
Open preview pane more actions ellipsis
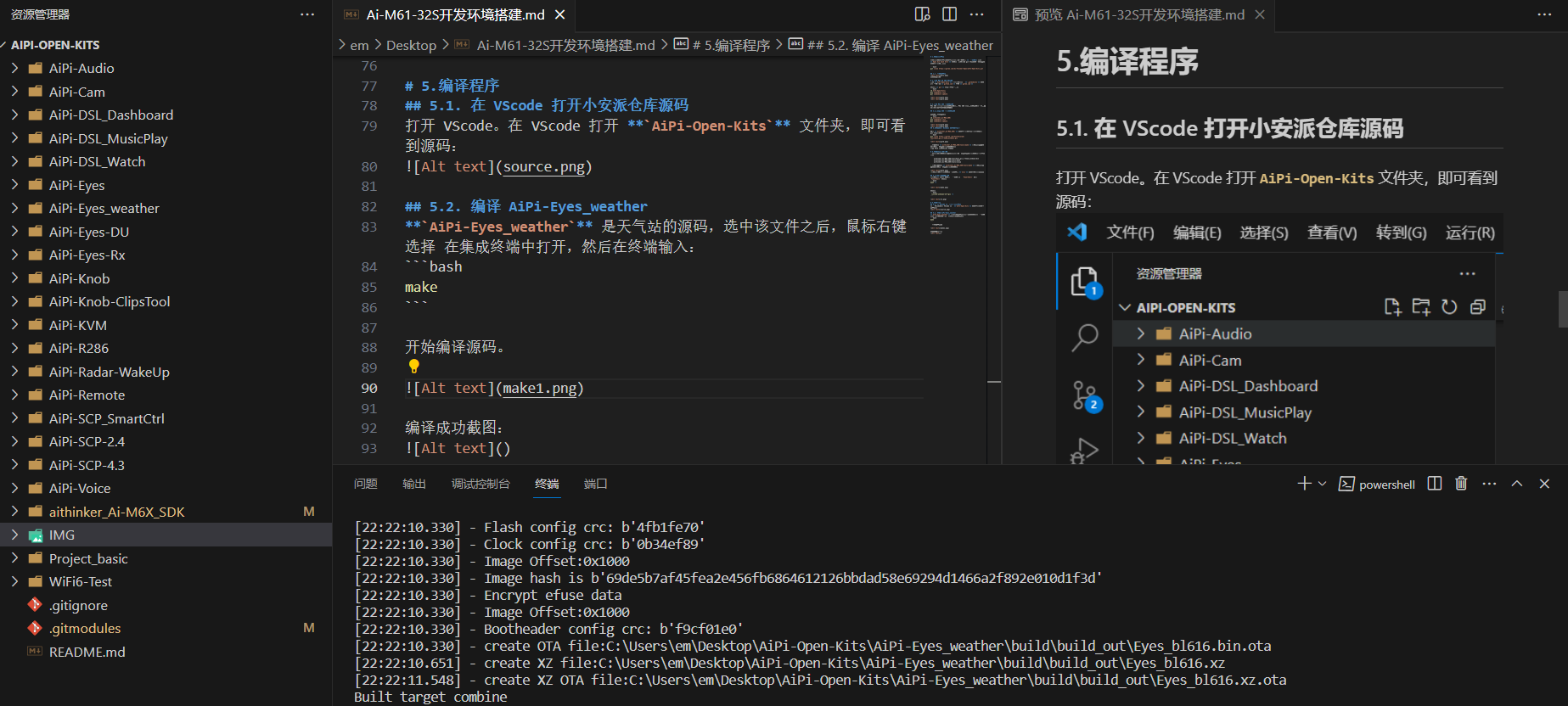[1544, 14]
